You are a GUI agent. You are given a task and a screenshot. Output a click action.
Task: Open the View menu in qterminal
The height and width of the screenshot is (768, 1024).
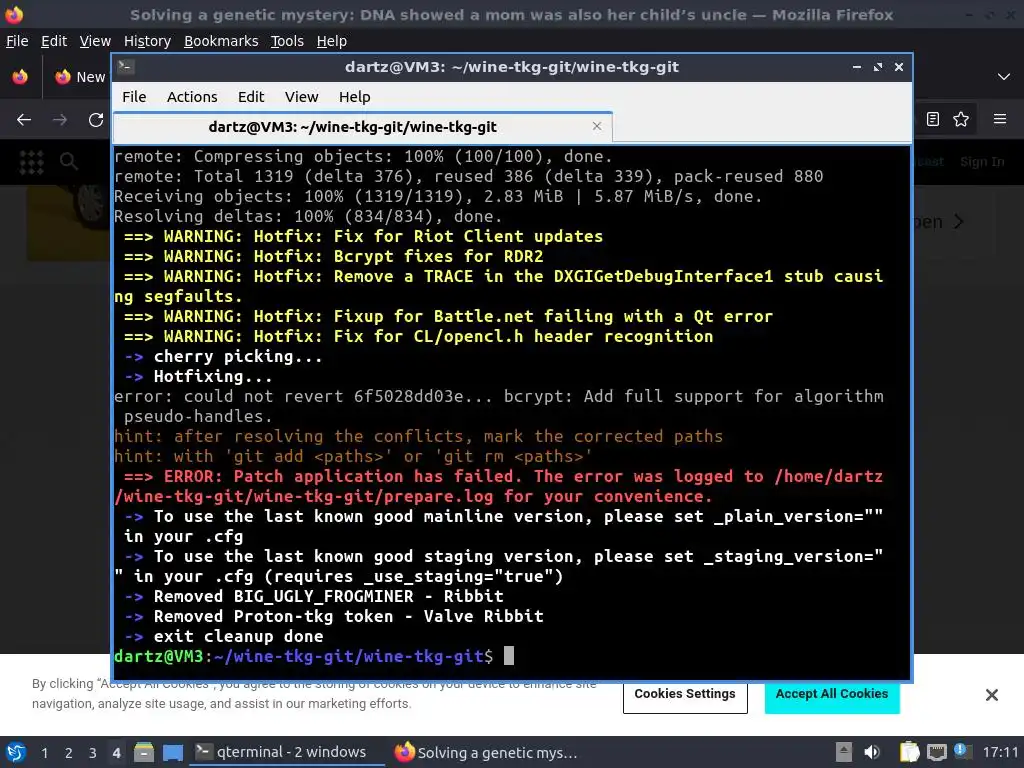click(x=301, y=97)
